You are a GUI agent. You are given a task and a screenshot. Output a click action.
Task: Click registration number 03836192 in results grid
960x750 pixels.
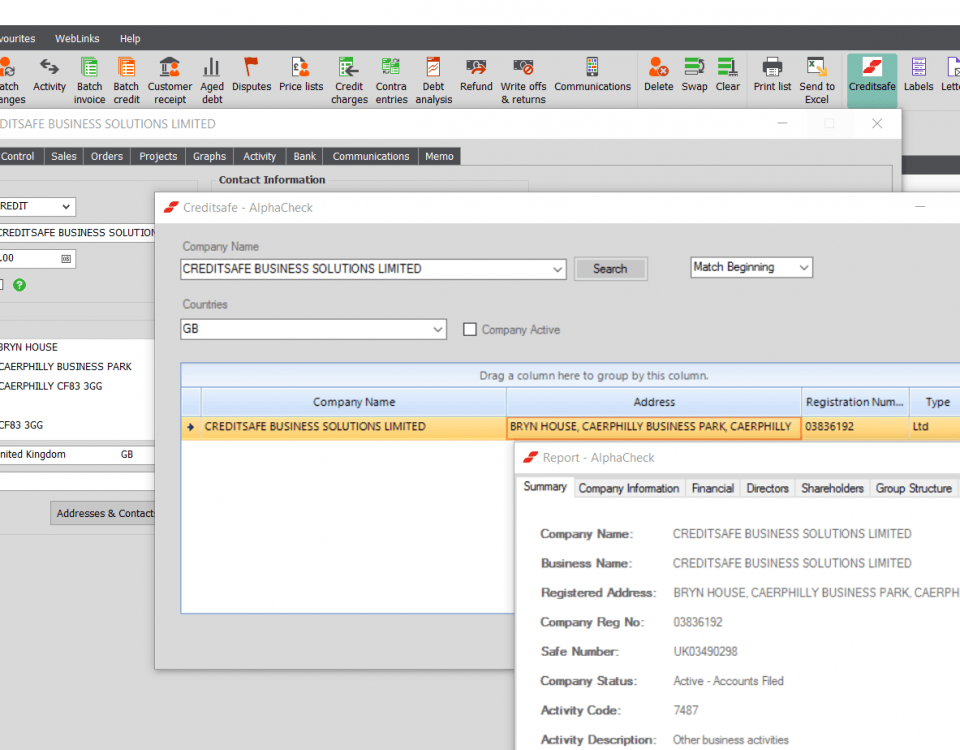[855, 427]
